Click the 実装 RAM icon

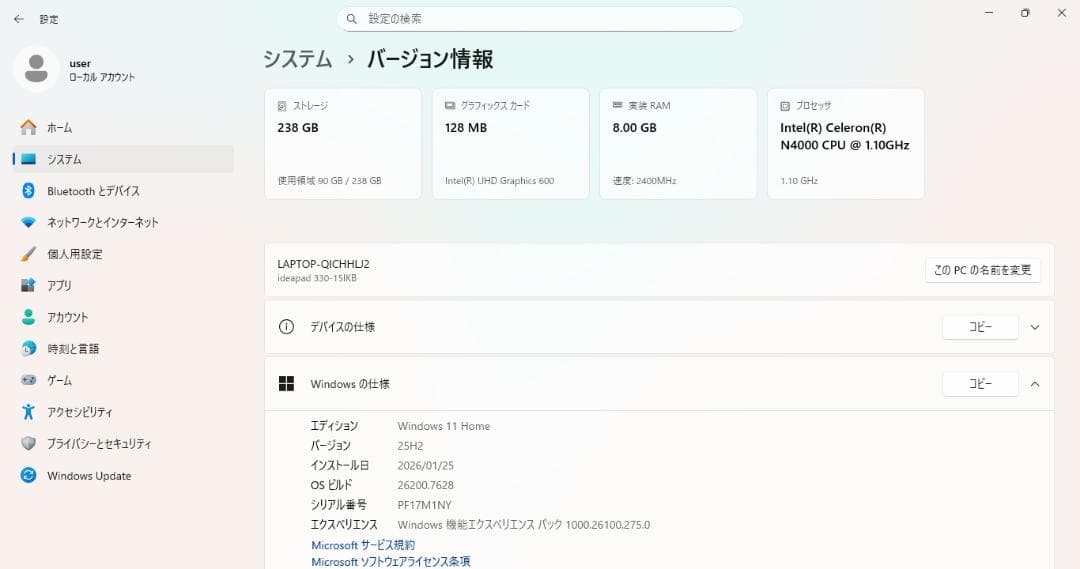(618, 105)
